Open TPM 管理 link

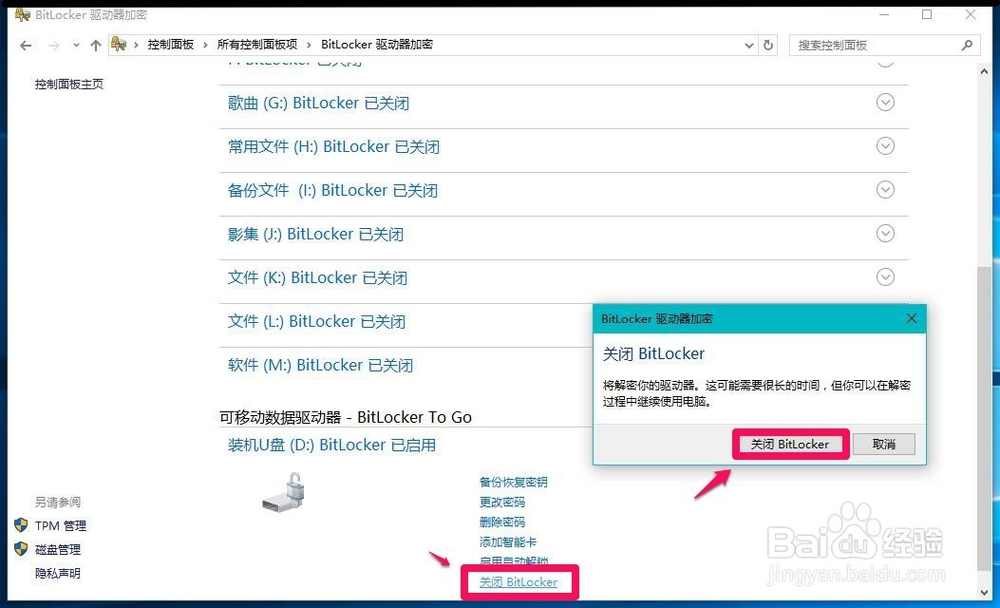(x=61, y=526)
